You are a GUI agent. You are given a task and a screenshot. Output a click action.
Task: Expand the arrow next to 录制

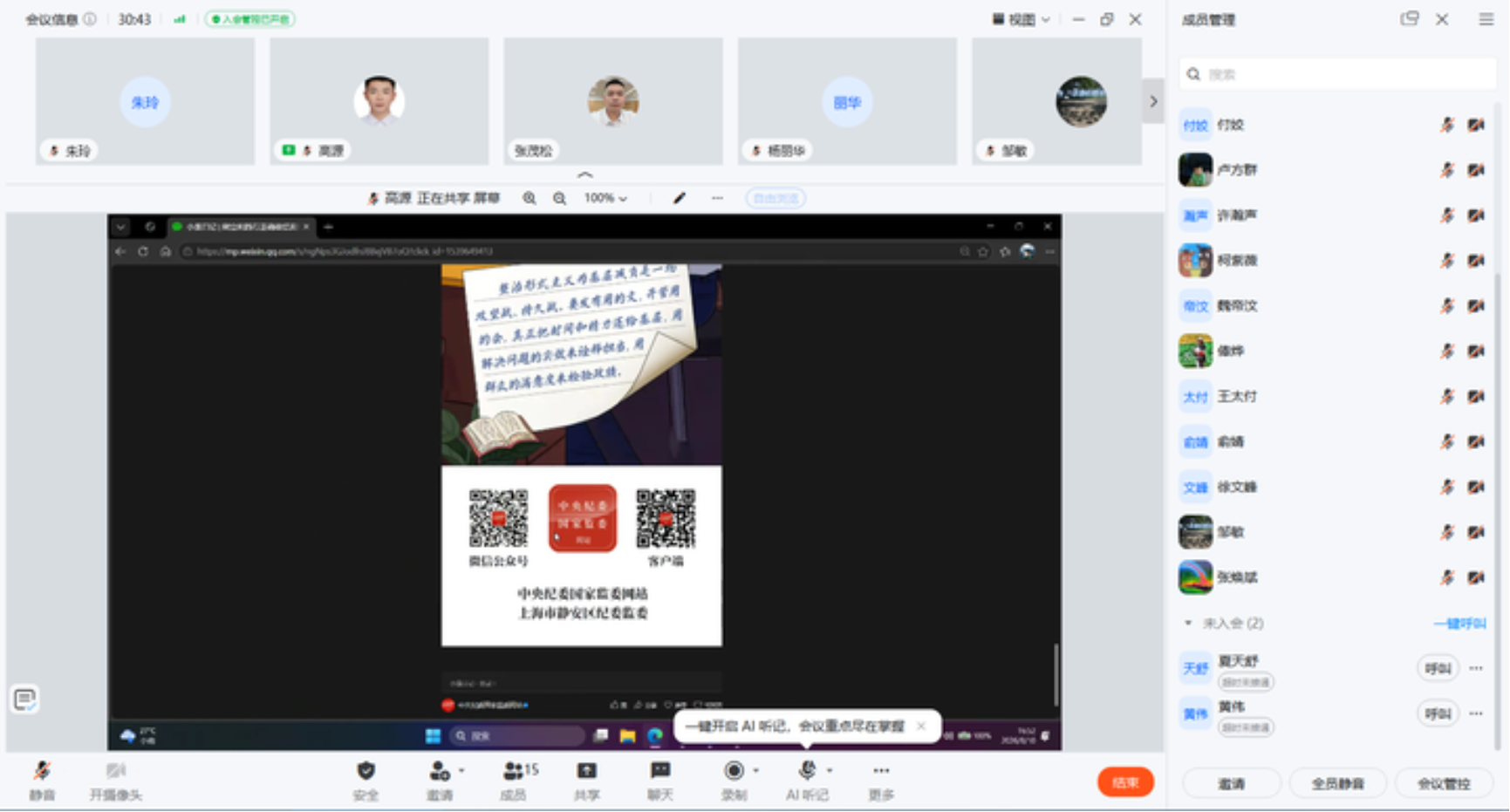[755, 770]
